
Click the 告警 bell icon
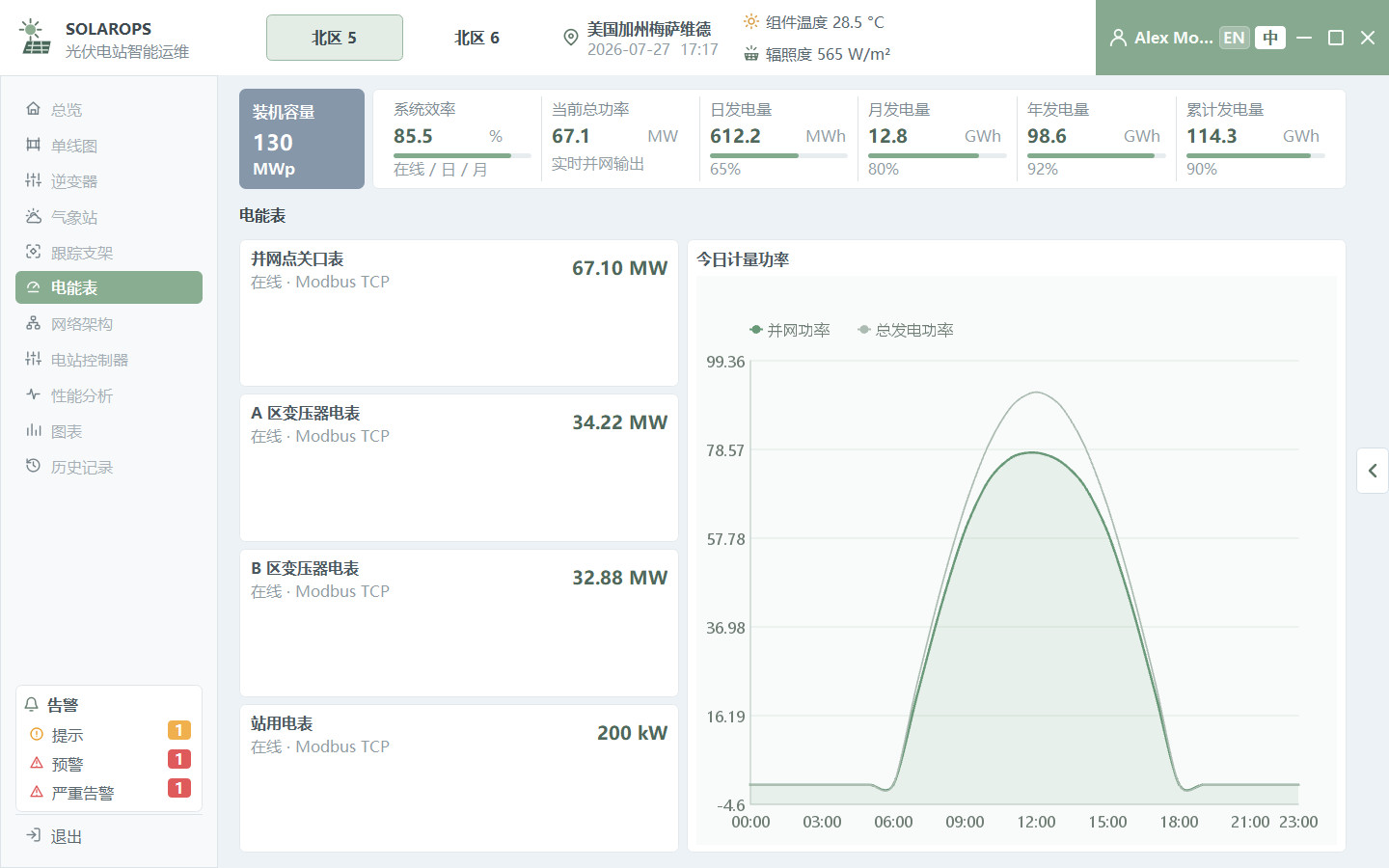[x=32, y=704]
